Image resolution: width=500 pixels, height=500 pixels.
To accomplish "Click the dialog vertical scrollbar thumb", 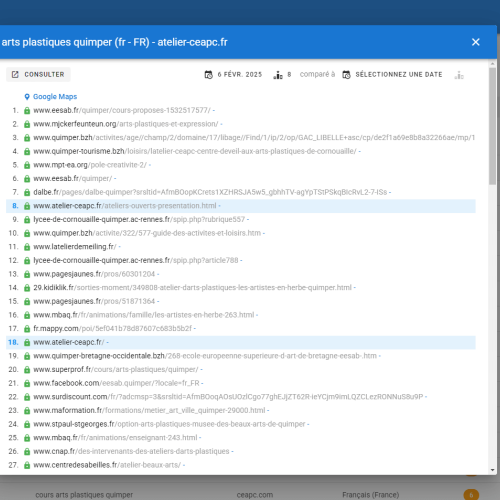I will click(493, 126).
